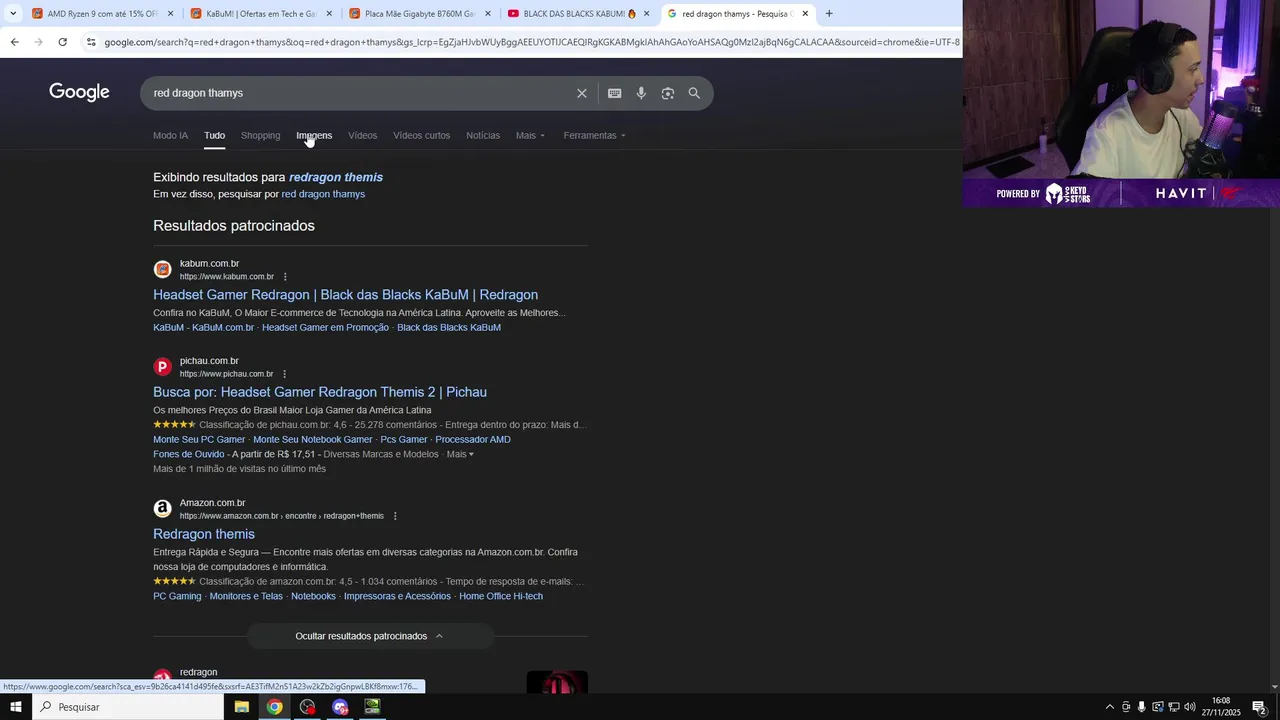The height and width of the screenshot is (720, 1280).
Task: Close the Placa Mãe Gigabyte browser tab
Action: (488, 14)
